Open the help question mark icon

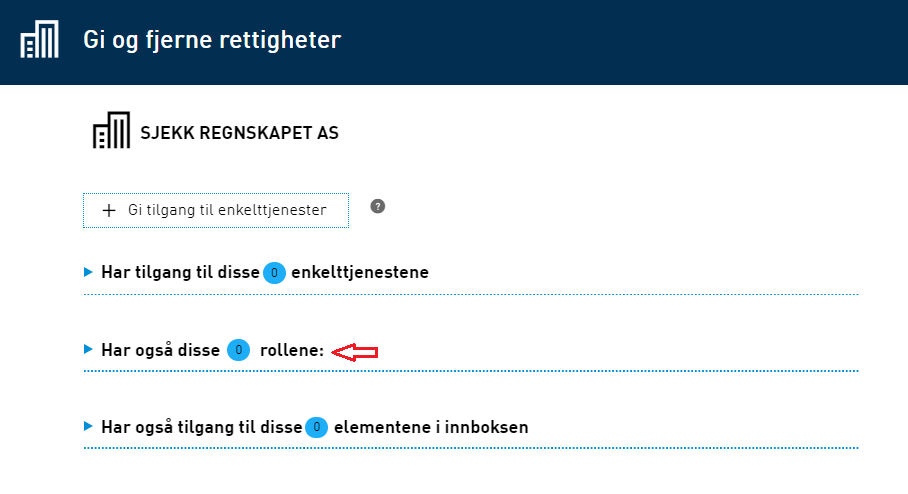pyautogui.click(x=377, y=206)
